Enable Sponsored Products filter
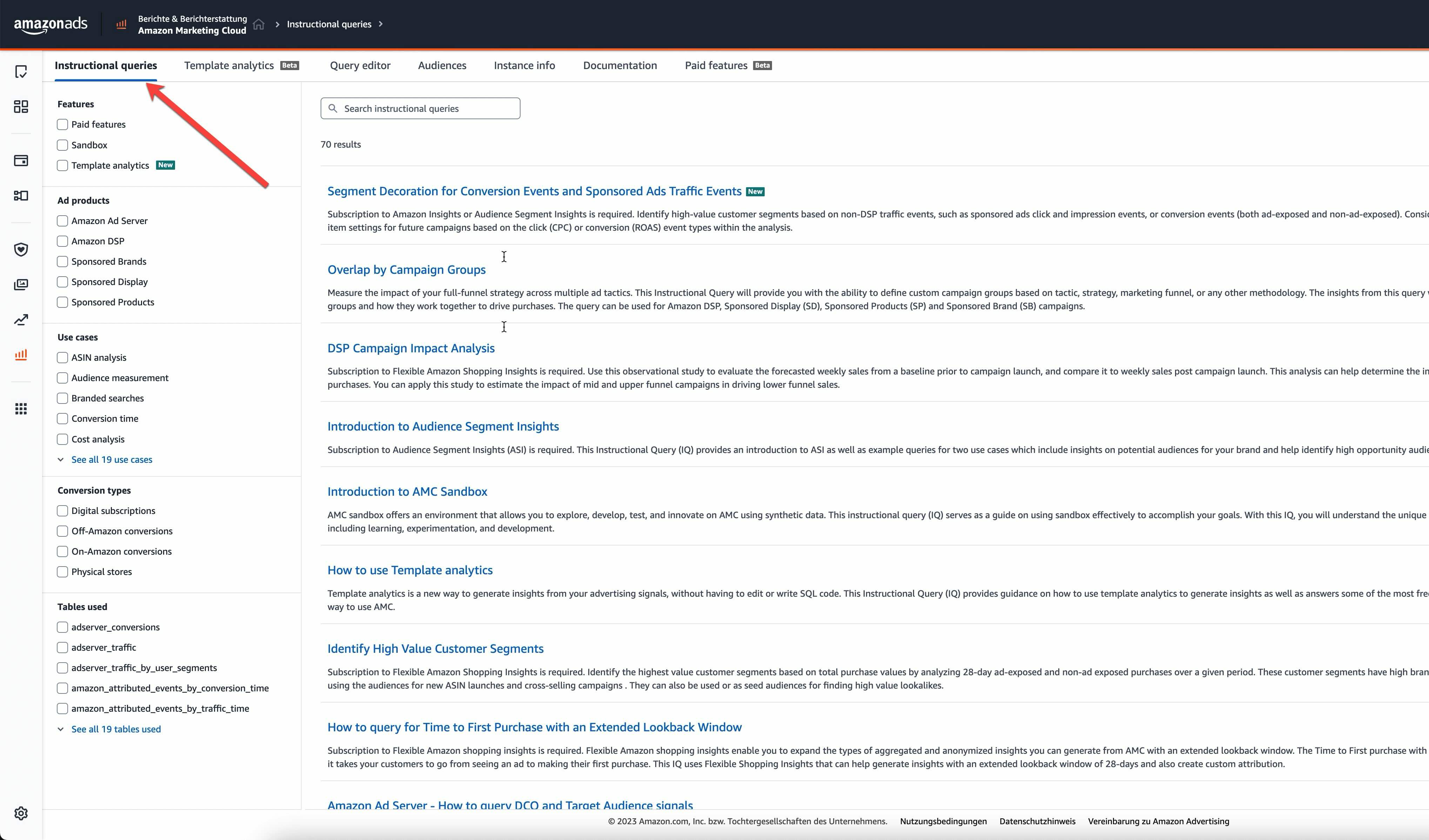The width and height of the screenshot is (1429, 840). (62, 302)
